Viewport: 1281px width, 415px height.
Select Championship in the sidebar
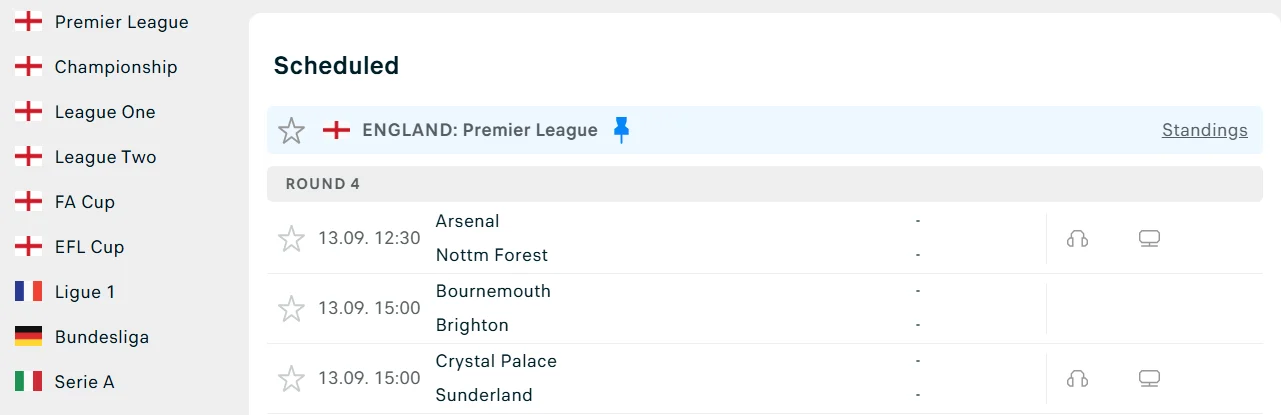coord(116,67)
